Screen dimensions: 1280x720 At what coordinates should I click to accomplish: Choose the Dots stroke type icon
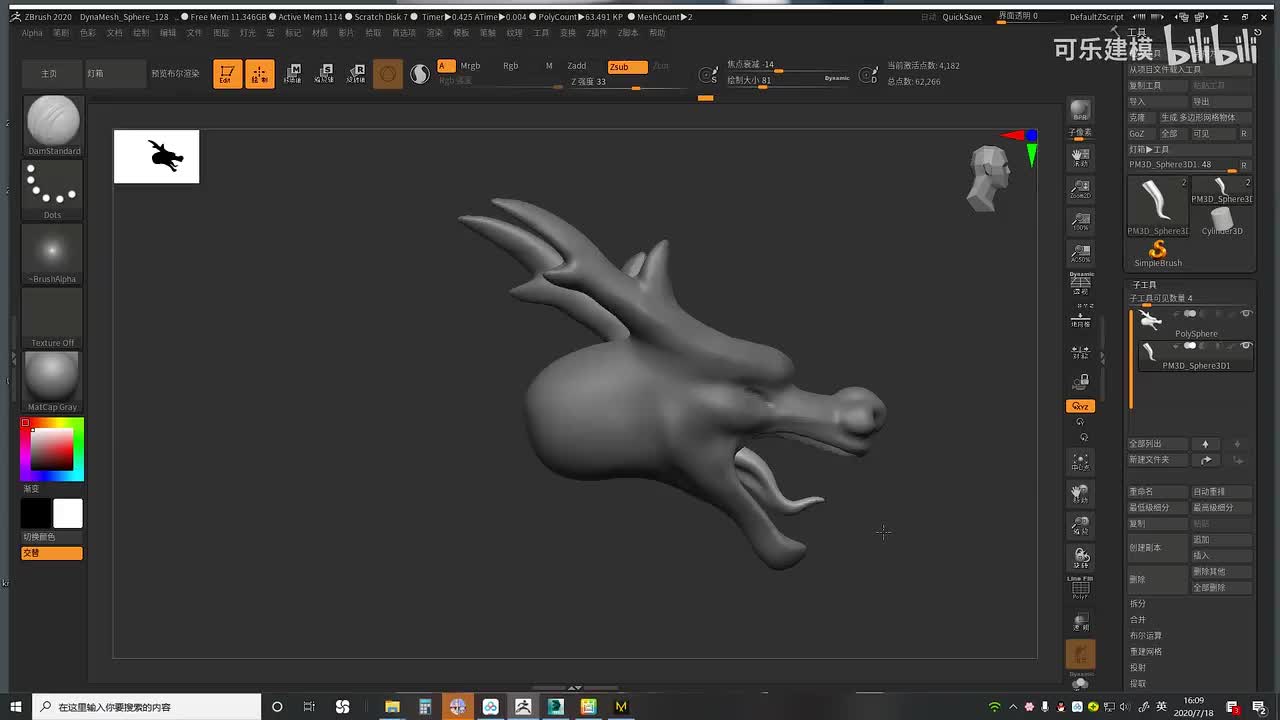[52, 188]
